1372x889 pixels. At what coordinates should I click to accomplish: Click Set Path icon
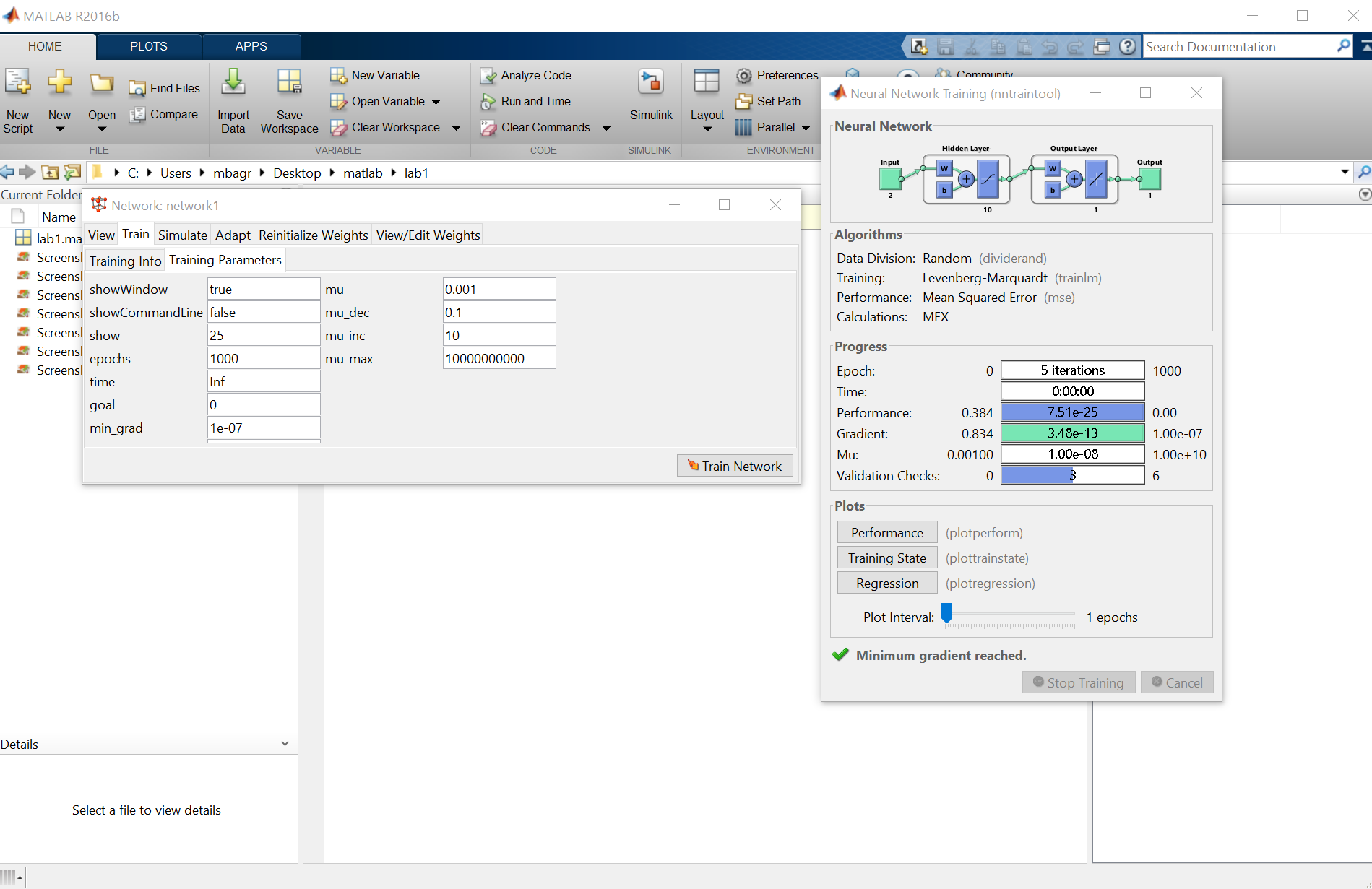tap(743, 101)
